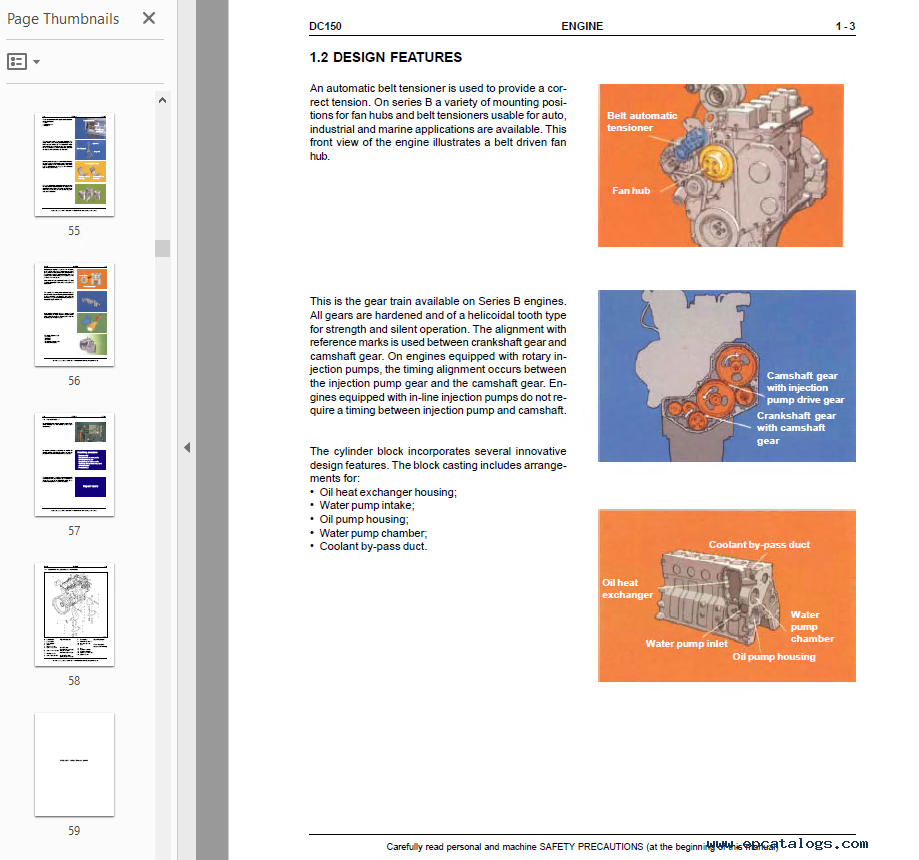Click the 'Coolant by-pass duct' image label
The height and width of the screenshot is (860, 919).
tap(759, 545)
